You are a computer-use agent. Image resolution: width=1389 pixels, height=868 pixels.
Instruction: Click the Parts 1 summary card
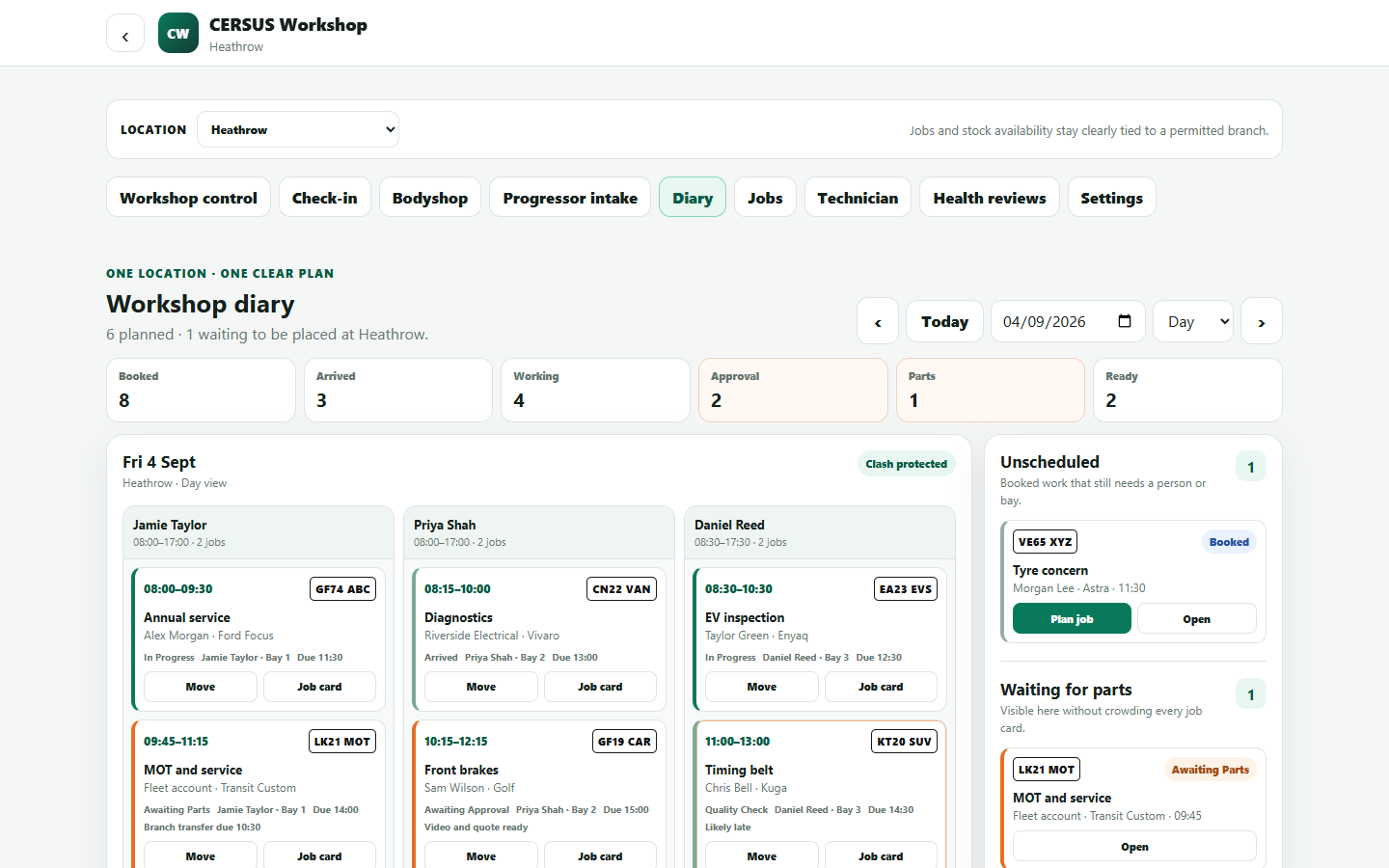click(x=991, y=390)
